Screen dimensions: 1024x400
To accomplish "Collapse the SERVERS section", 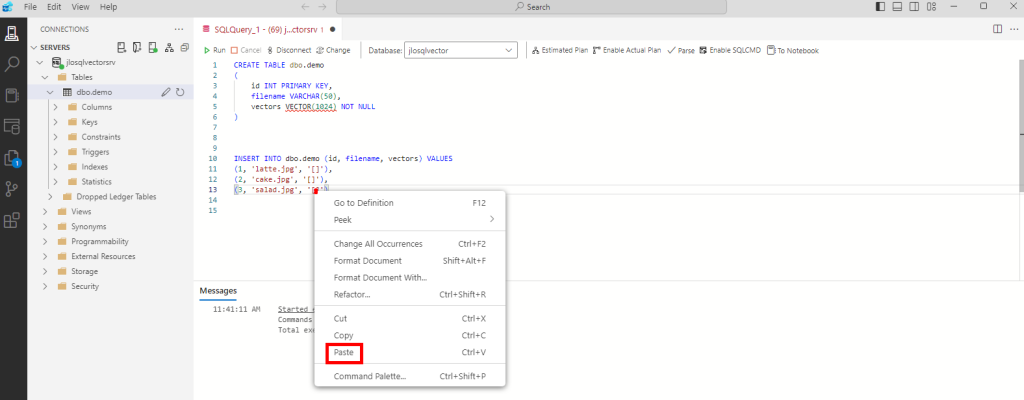I will 35,48.
